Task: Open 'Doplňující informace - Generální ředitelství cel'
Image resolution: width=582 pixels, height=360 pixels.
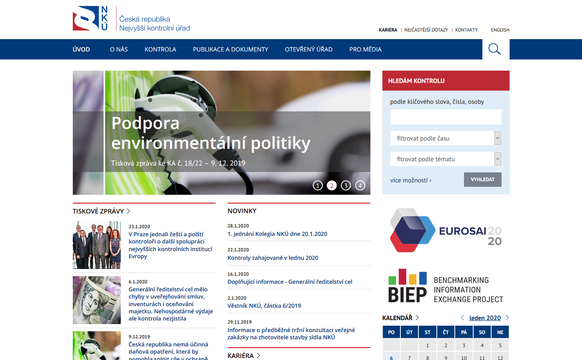Action: pyautogui.click(x=290, y=282)
